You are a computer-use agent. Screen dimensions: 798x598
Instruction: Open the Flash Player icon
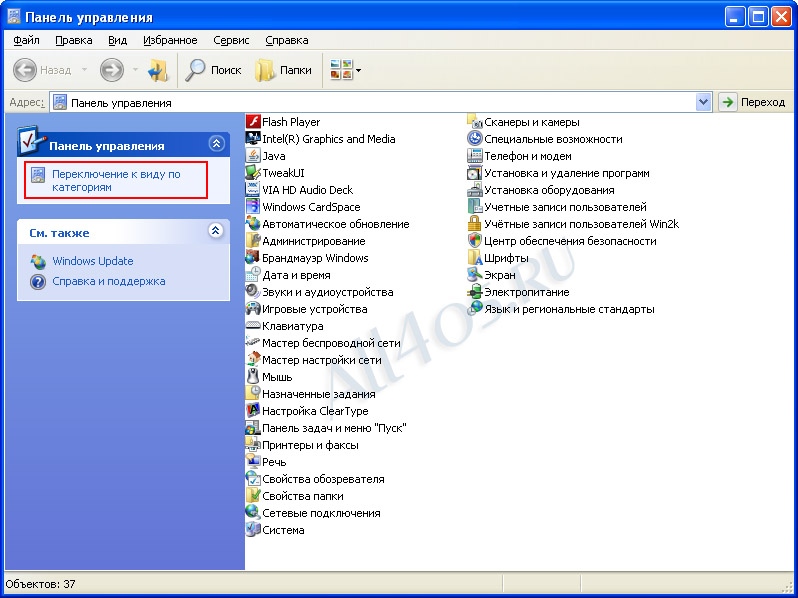253,122
